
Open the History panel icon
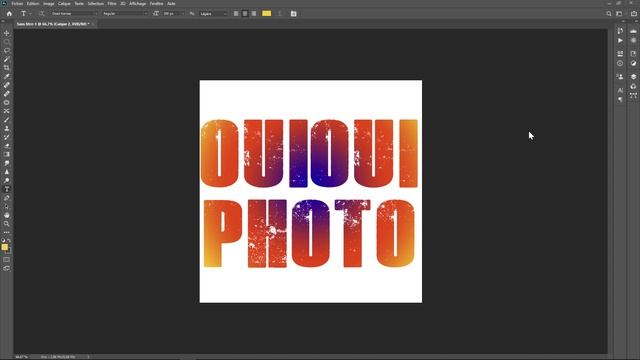[x=620, y=31]
